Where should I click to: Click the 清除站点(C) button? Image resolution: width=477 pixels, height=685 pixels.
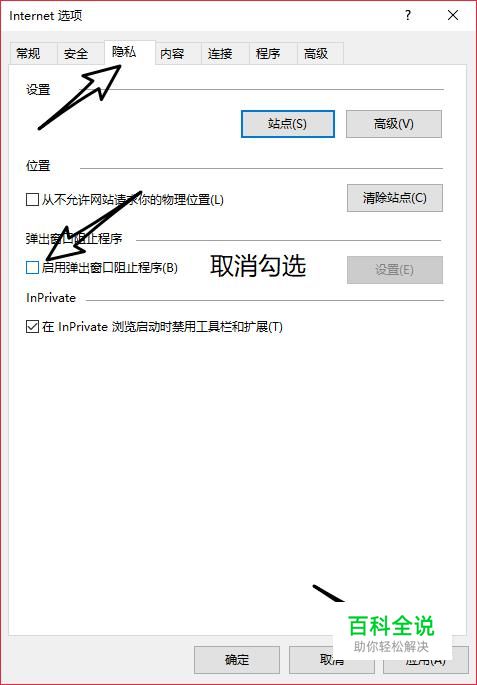pyautogui.click(x=395, y=198)
